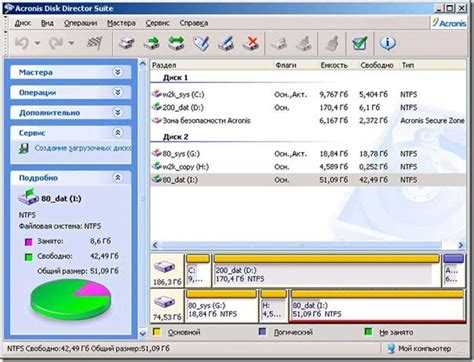Click the Format partition brush icon

pos(226,43)
